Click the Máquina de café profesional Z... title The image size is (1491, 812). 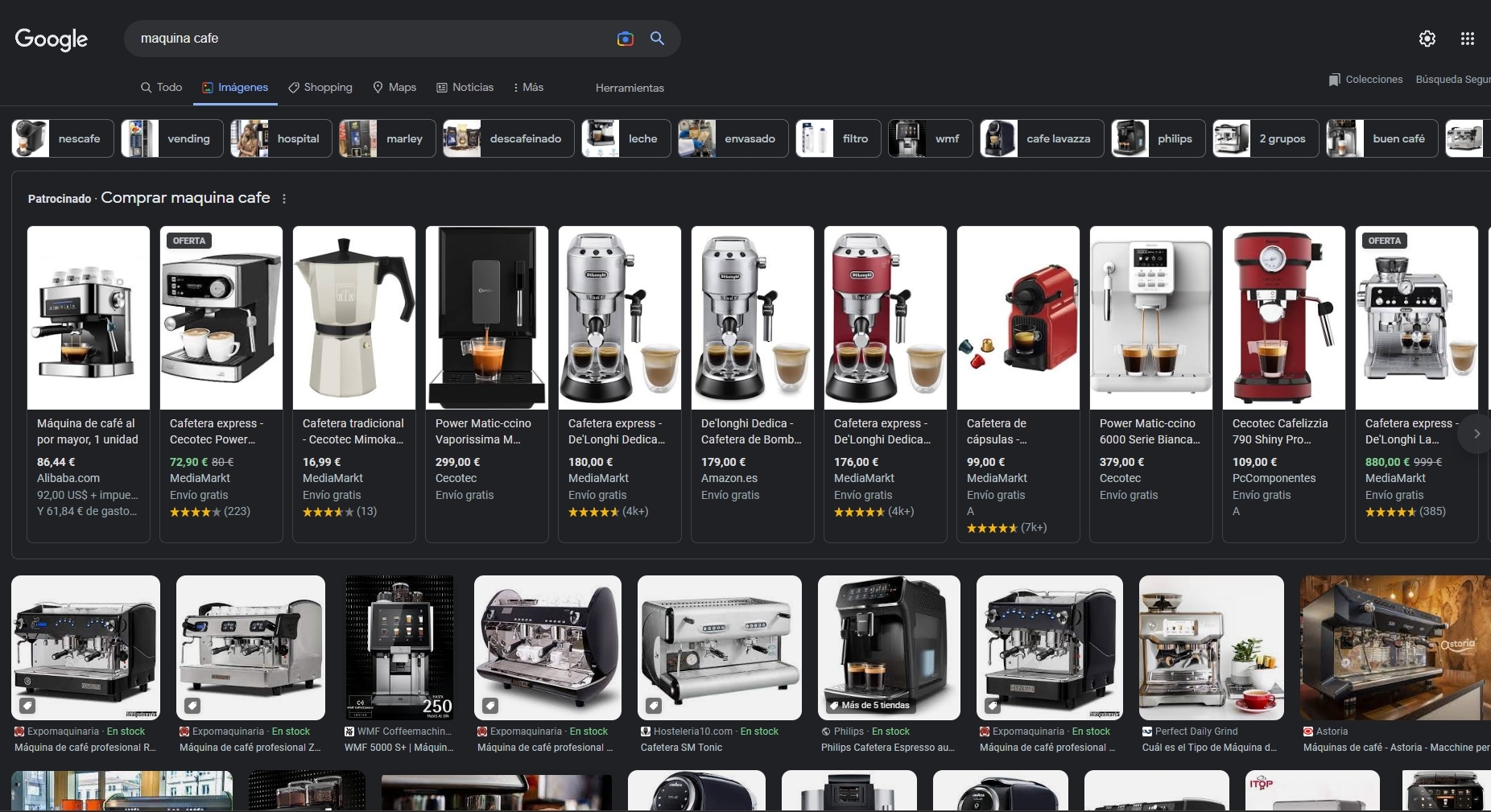250,748
